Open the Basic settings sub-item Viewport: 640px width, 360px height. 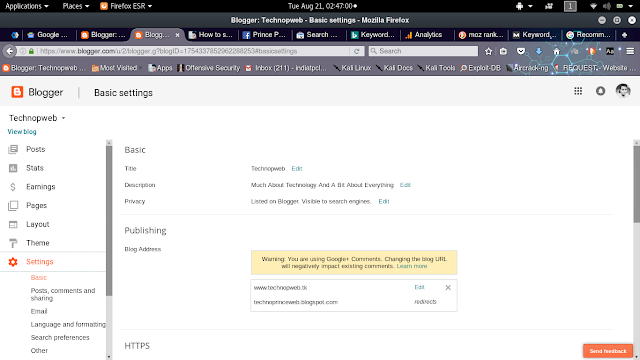click(x=39, y=278)
